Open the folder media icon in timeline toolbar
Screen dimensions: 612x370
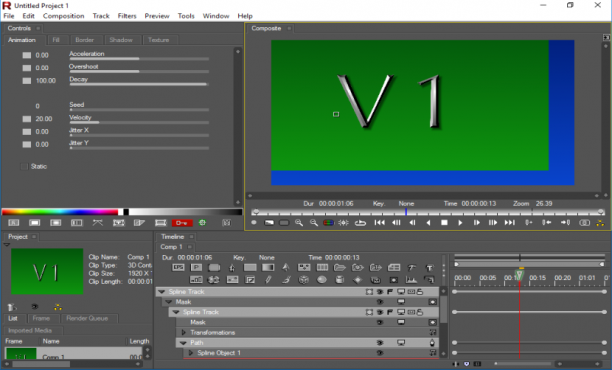340,268
